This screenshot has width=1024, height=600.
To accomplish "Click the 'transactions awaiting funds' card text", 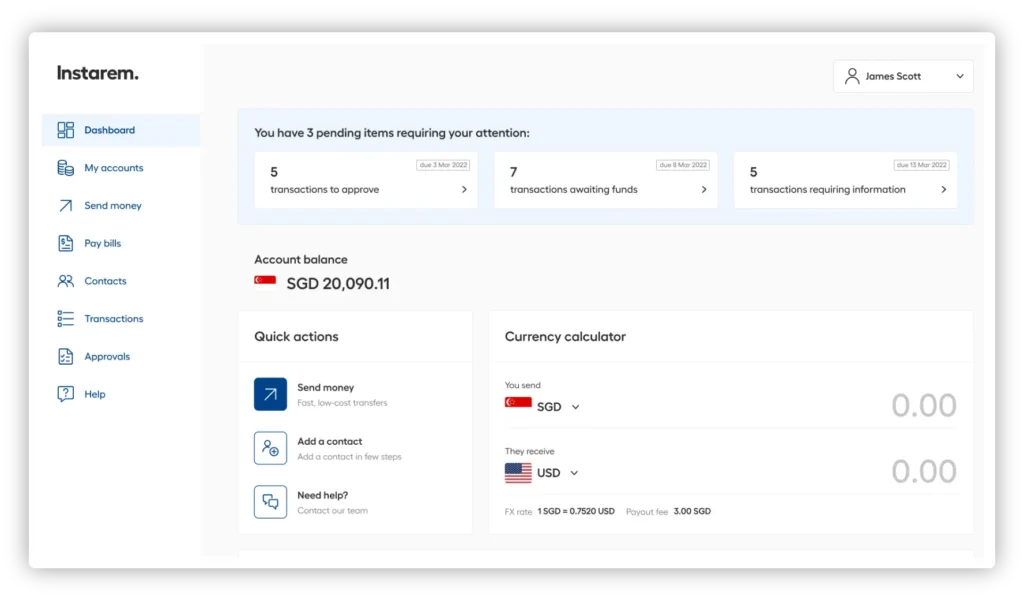I will (x=573, y=189).
